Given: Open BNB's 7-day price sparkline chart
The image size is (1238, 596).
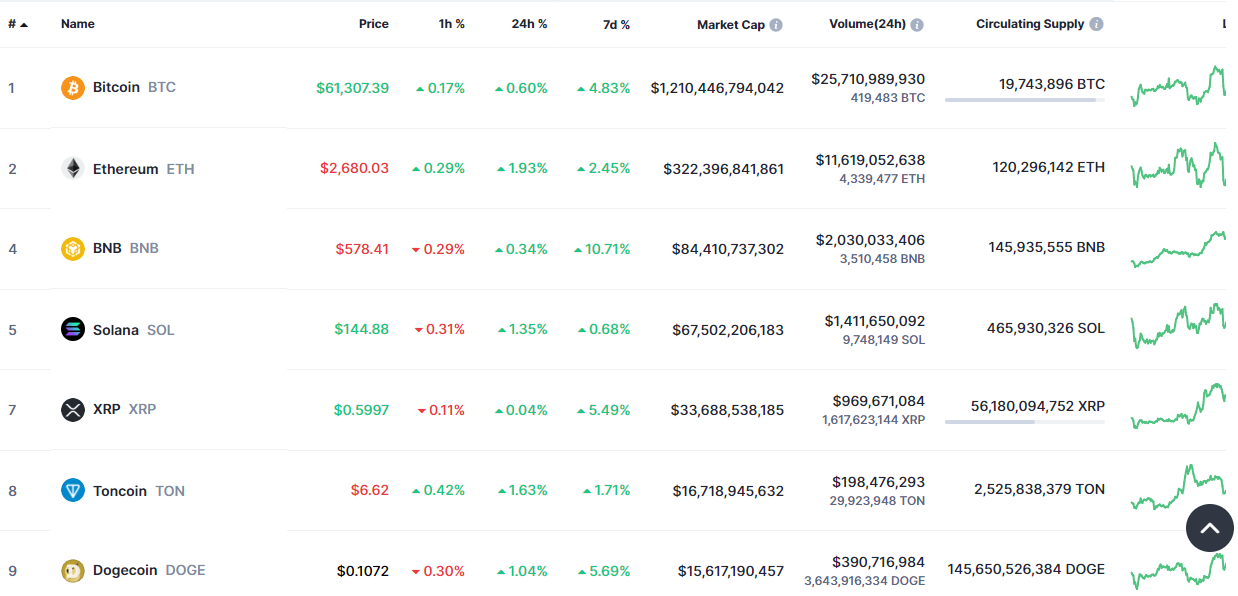Looking at the screenshot, I should click(x=1179, y=249).
